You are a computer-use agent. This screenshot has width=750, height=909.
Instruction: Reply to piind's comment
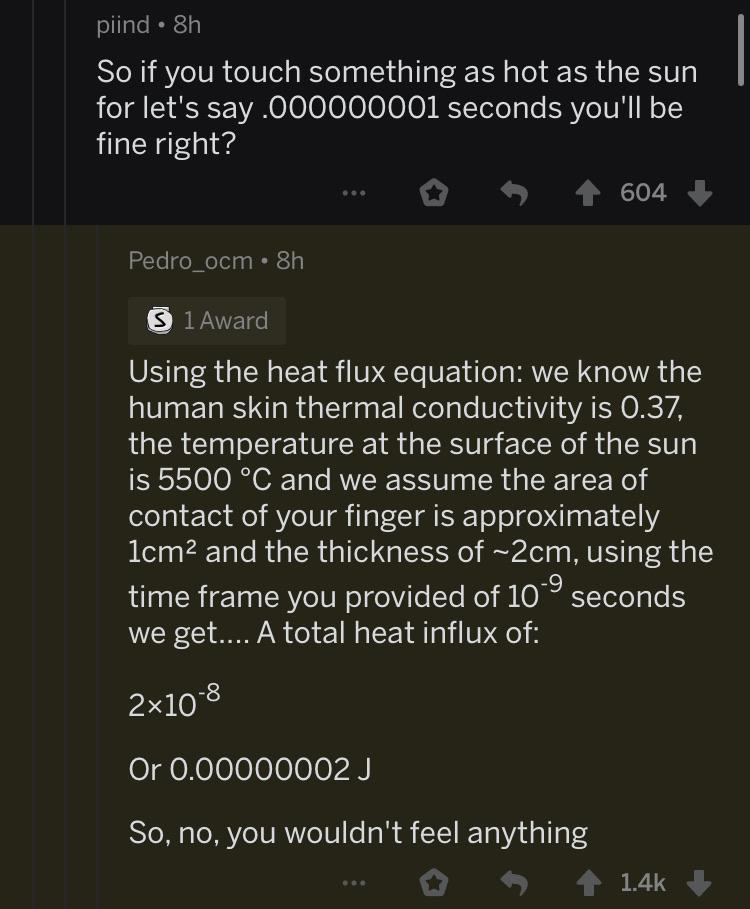[x=514, y=192]
